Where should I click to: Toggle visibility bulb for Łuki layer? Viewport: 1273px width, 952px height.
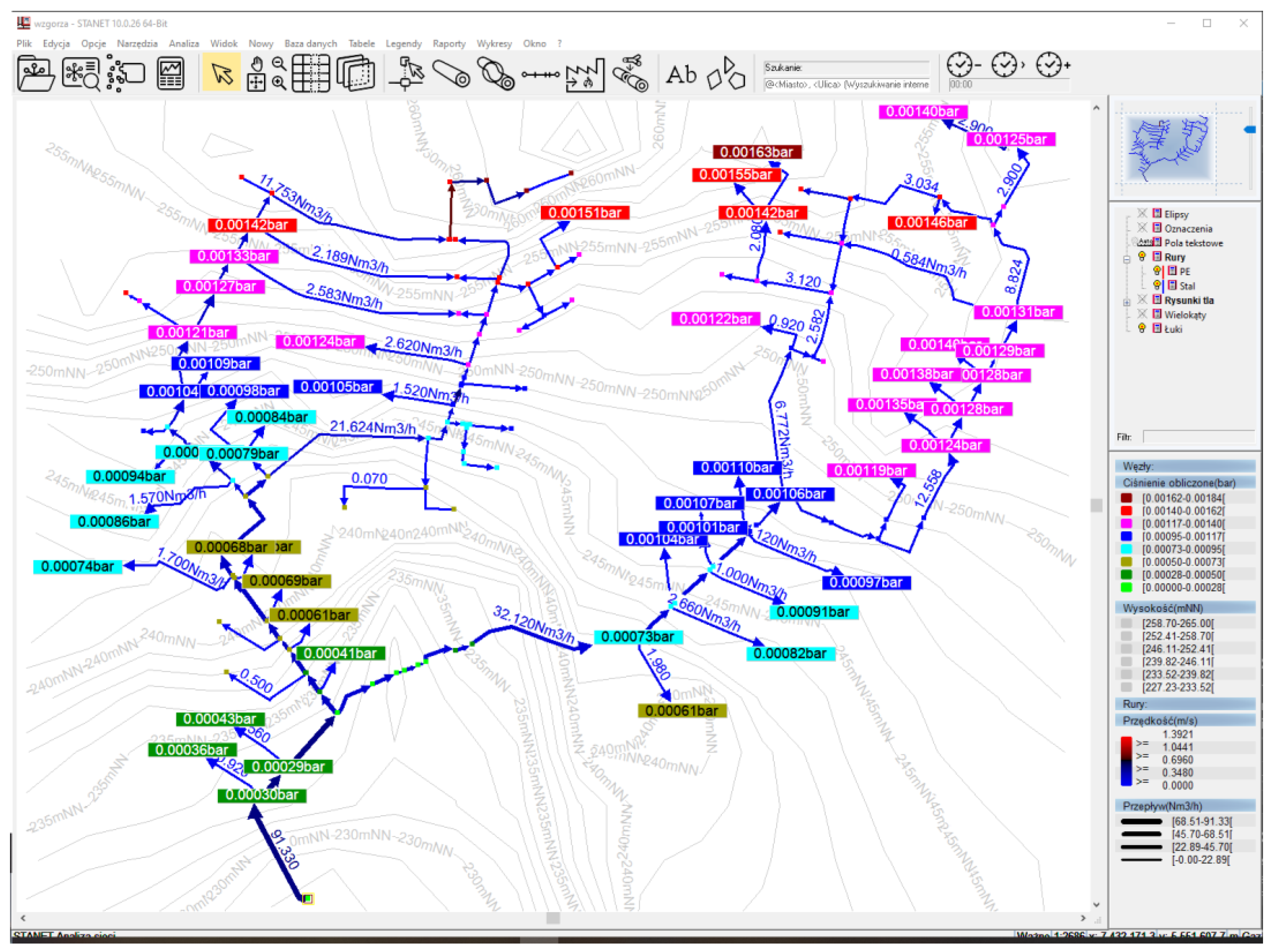tap(1142, 328)
